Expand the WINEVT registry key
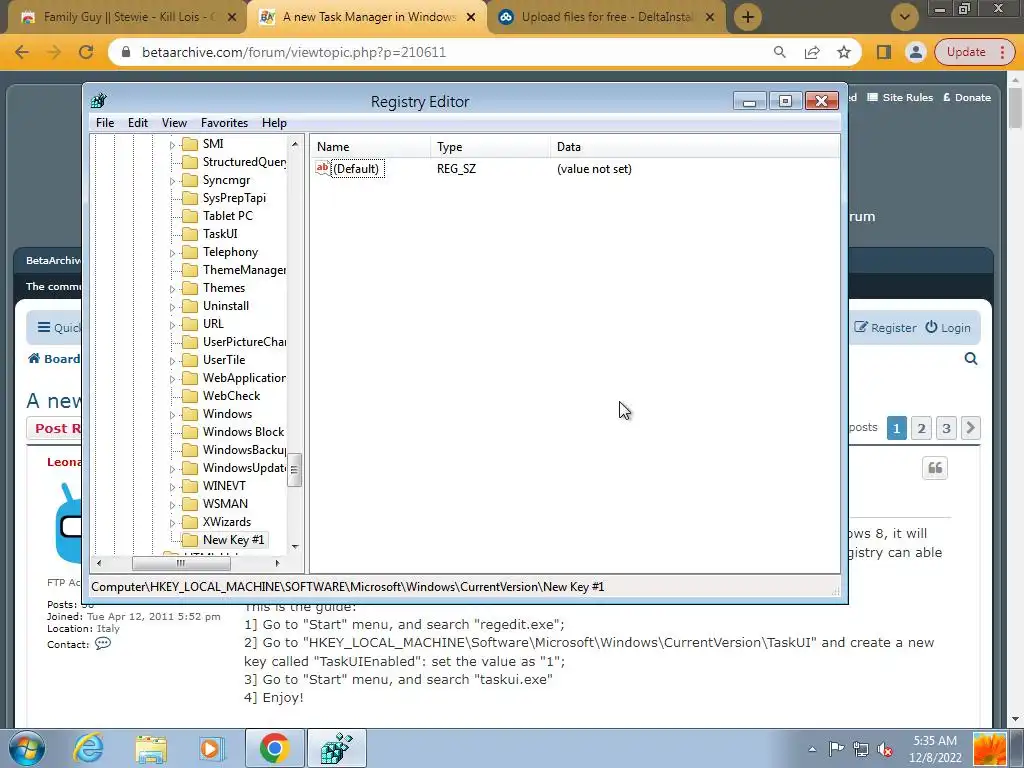1024x768 pixels. (x=172, y=487)
